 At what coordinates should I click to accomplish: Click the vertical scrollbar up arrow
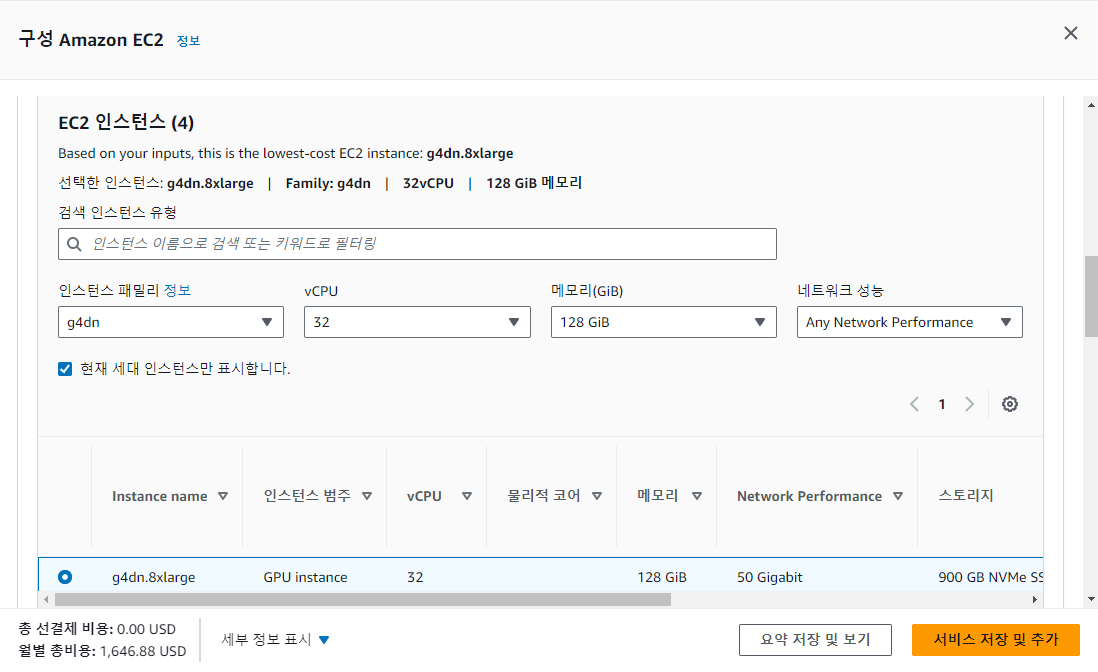click(1091, 105)
